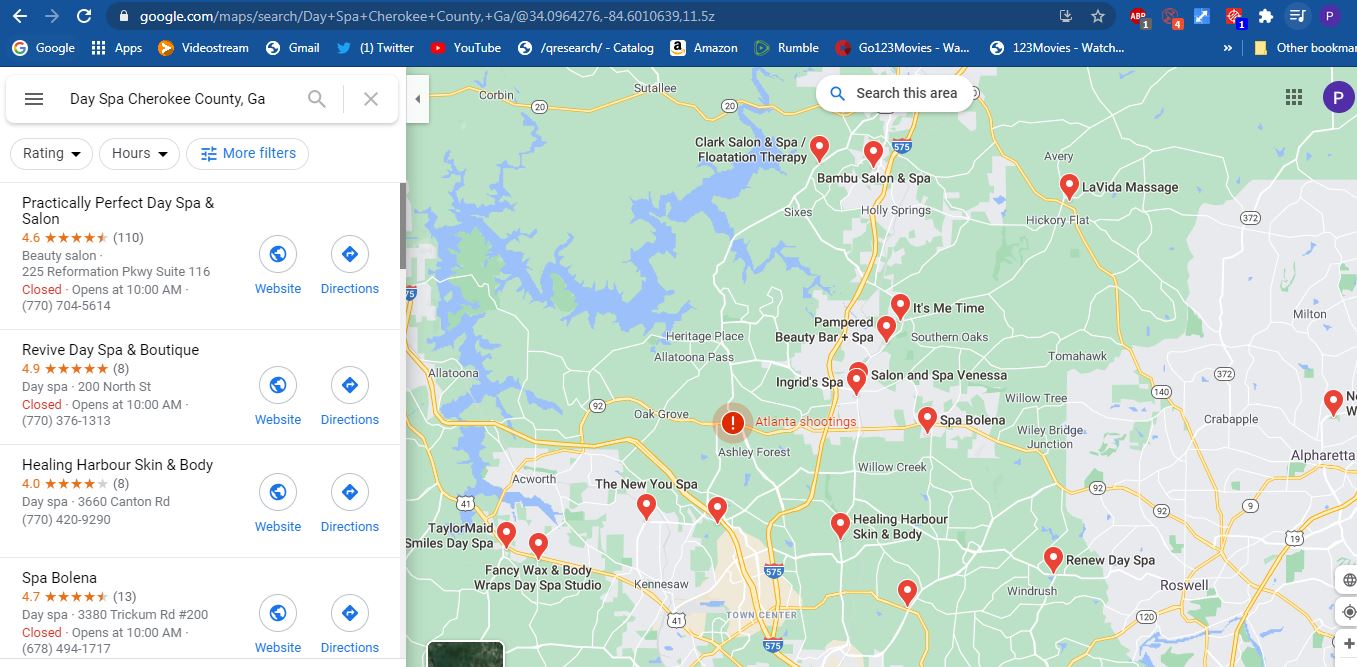Open the Gmail bookmark
1357x667 pixels.
(293, 47)
